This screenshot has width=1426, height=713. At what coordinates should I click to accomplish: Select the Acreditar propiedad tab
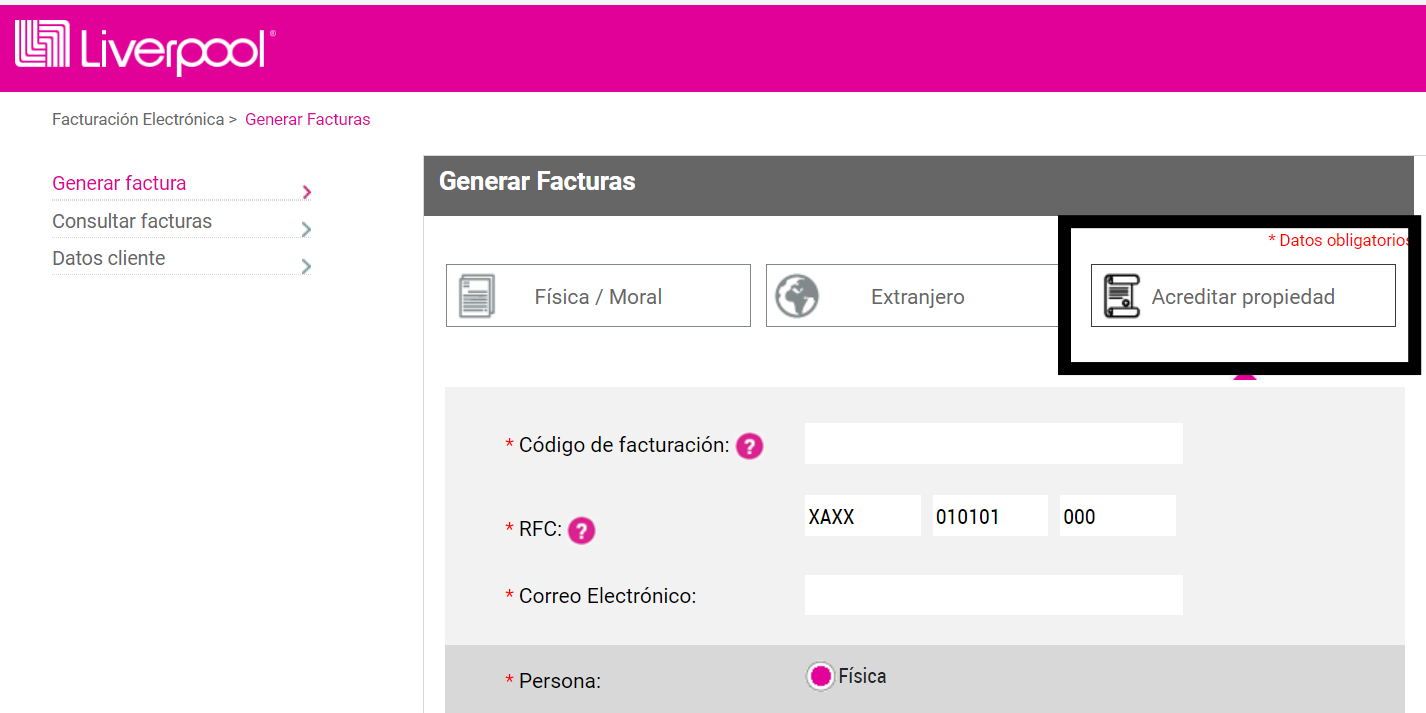pyautogui.click(x=1243, y=295)
